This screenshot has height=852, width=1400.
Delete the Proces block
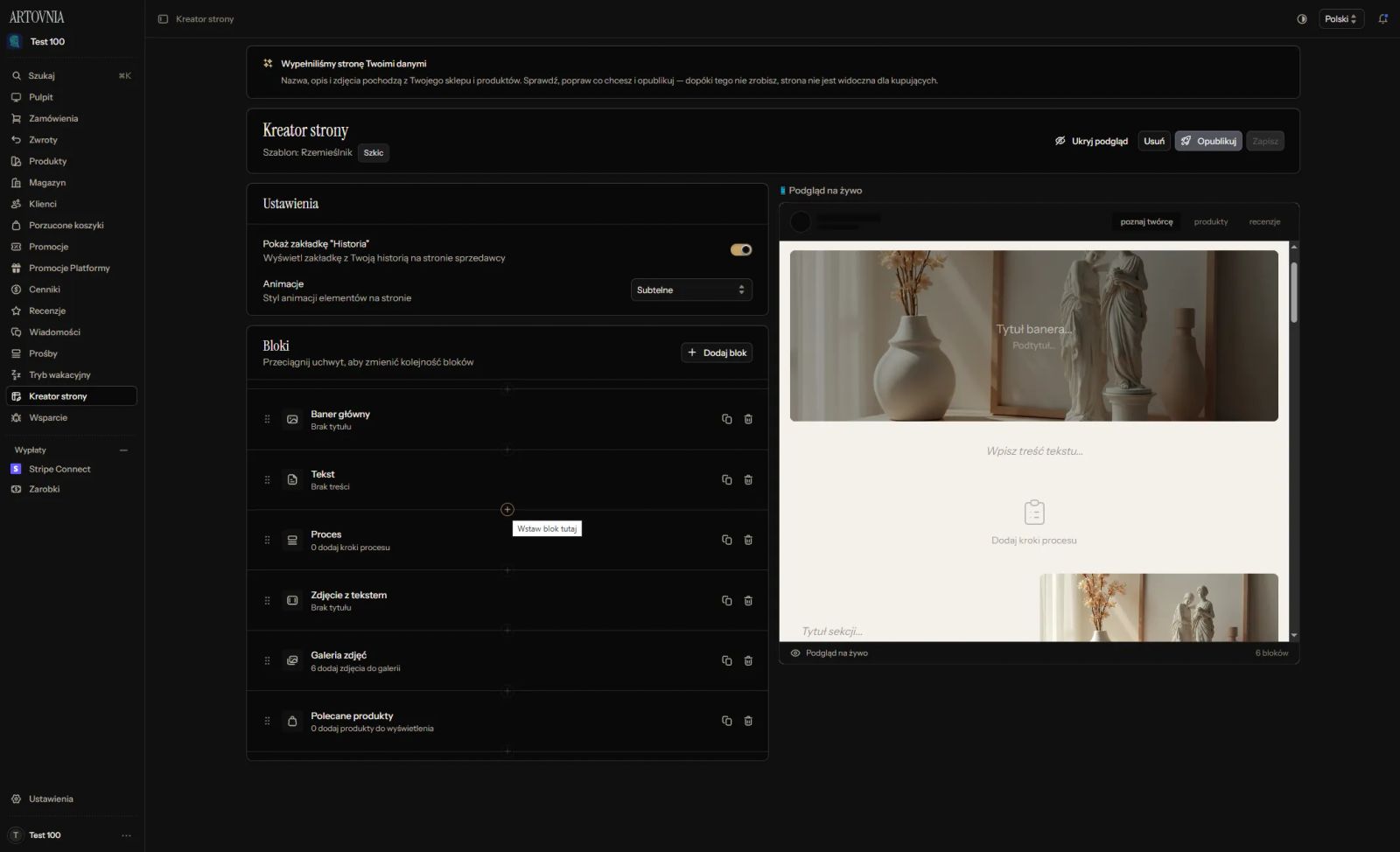748,540
